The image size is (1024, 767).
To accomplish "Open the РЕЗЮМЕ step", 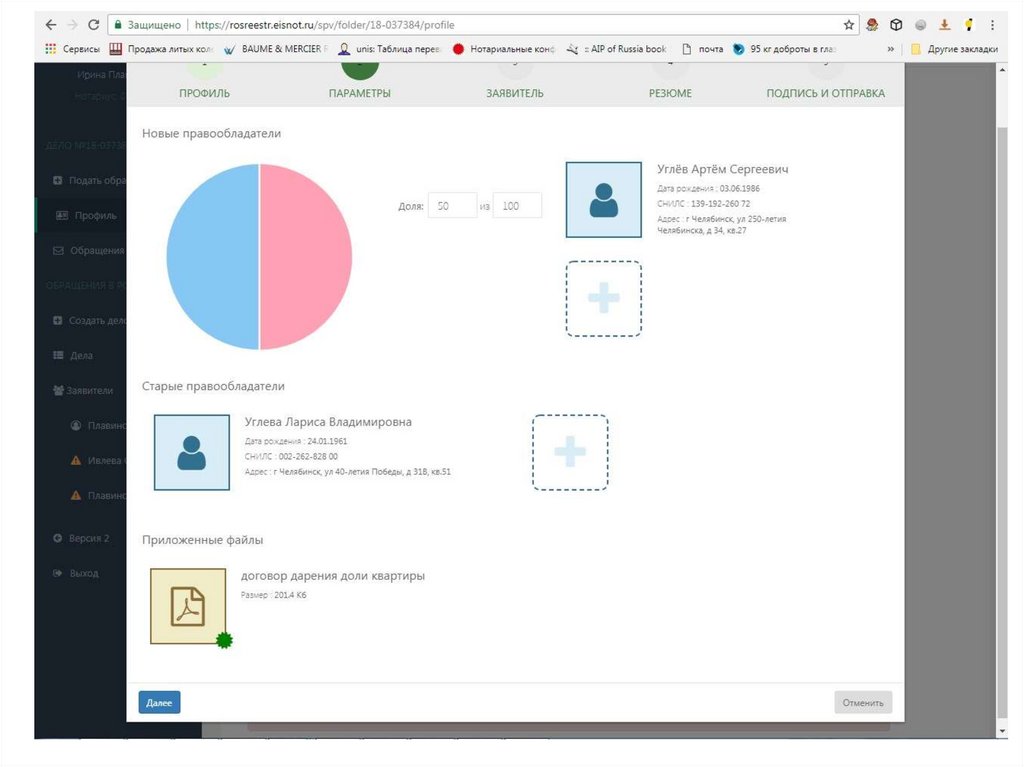I will tap(670, 93).
